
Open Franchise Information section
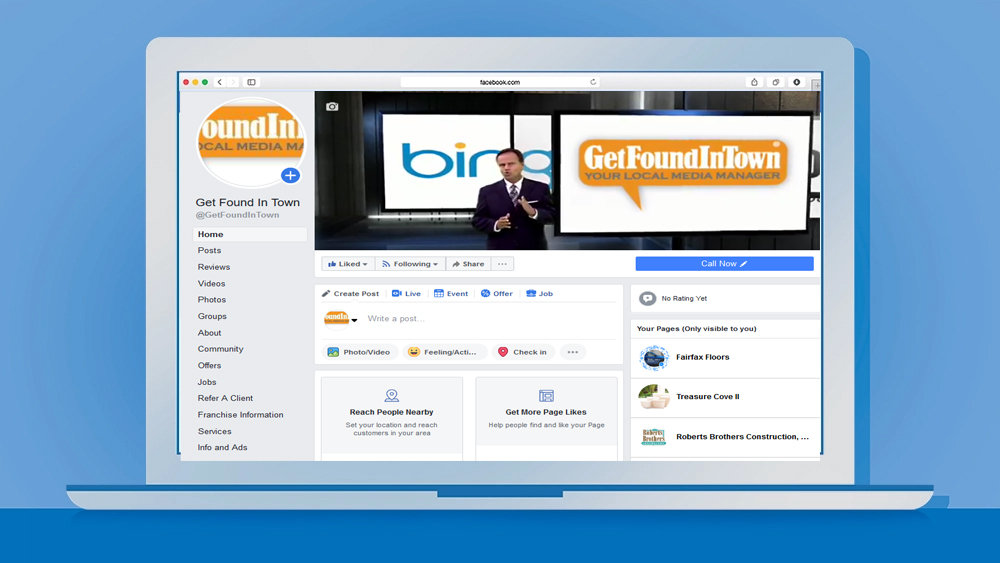(x=240, y=414)
